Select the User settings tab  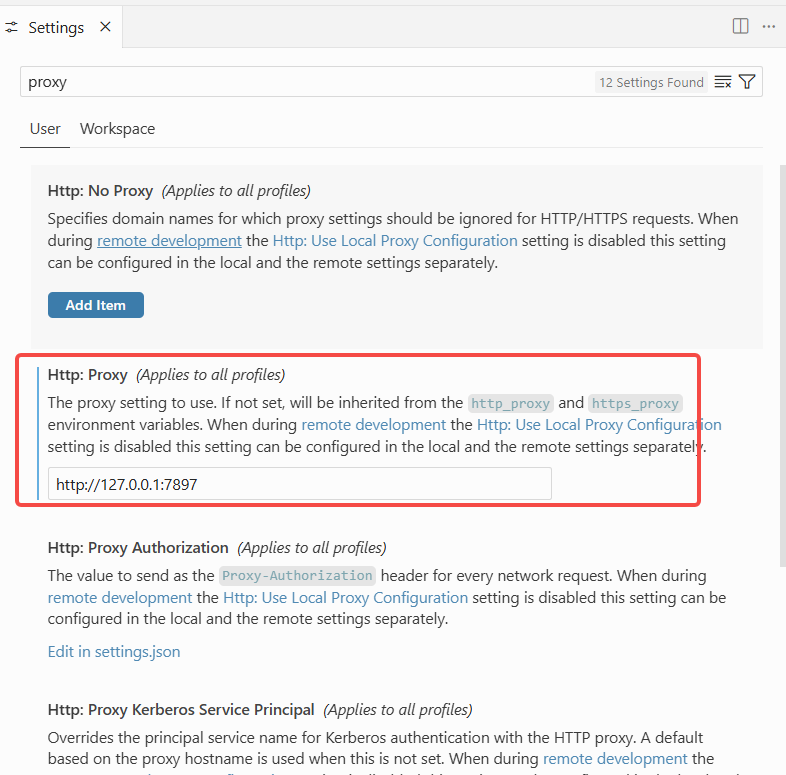tap(45, 129)
